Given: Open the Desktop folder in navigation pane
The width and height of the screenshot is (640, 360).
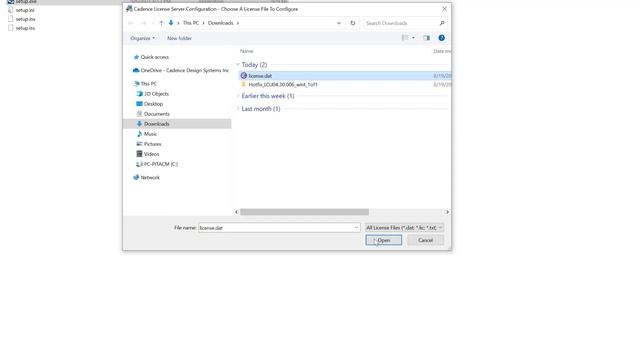Looking at the screenshot, I should tap(153, 104).
